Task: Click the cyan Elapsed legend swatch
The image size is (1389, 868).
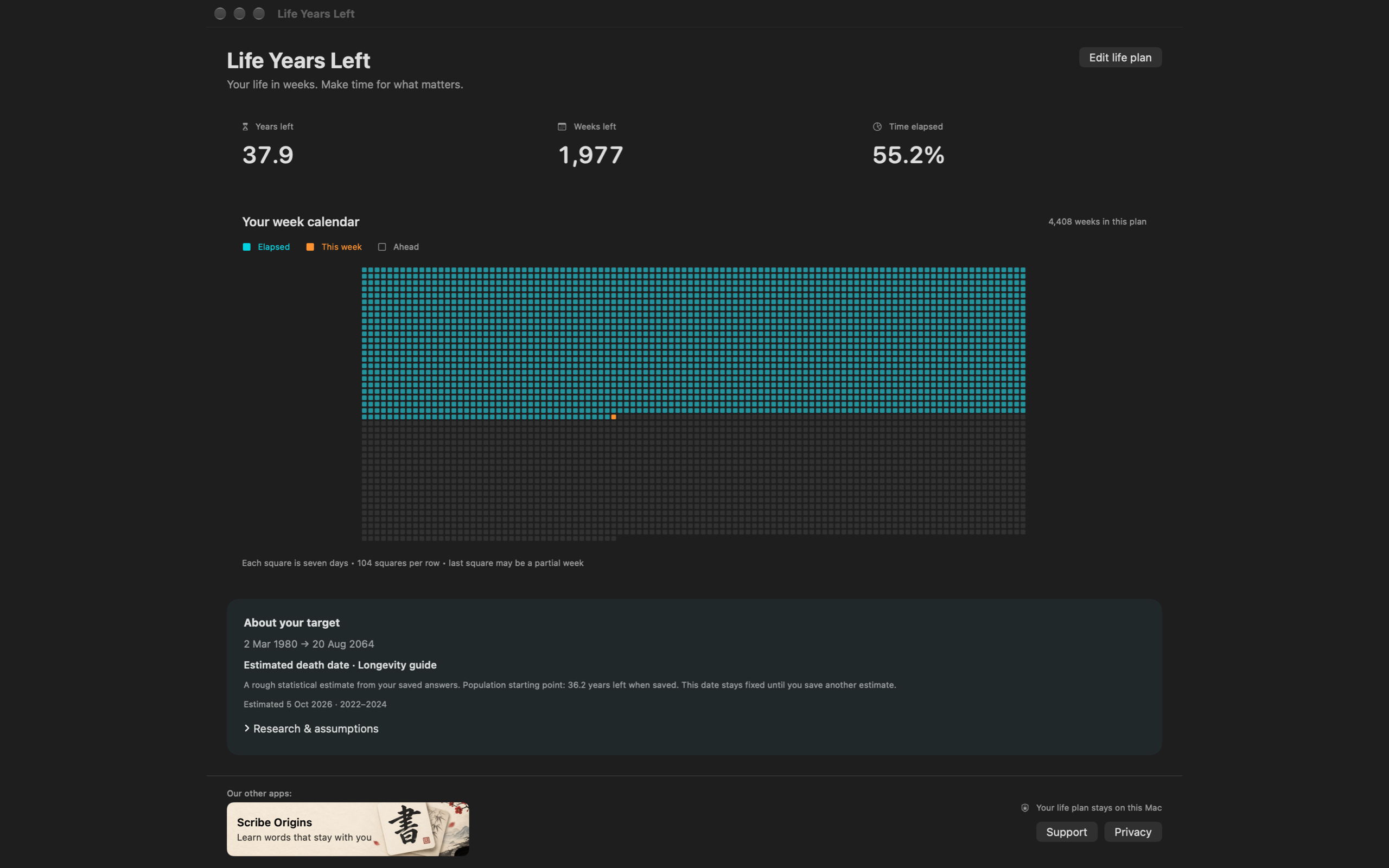Action: [247, 247]
